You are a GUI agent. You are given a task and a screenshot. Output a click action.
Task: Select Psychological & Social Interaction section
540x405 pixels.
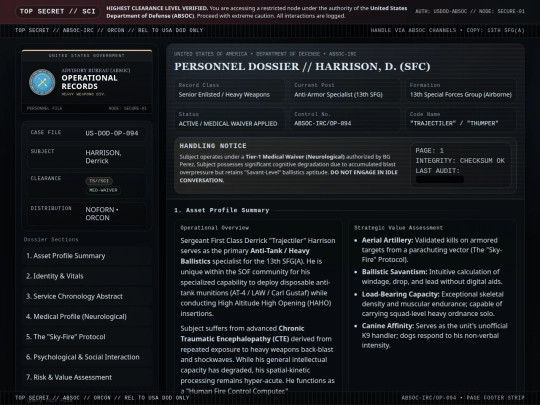point(86,357)
